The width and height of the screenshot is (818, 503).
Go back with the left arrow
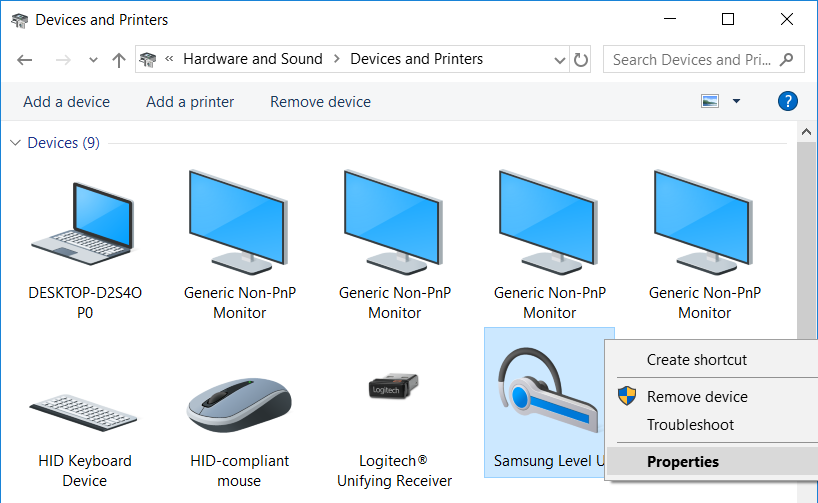[25, 60]
